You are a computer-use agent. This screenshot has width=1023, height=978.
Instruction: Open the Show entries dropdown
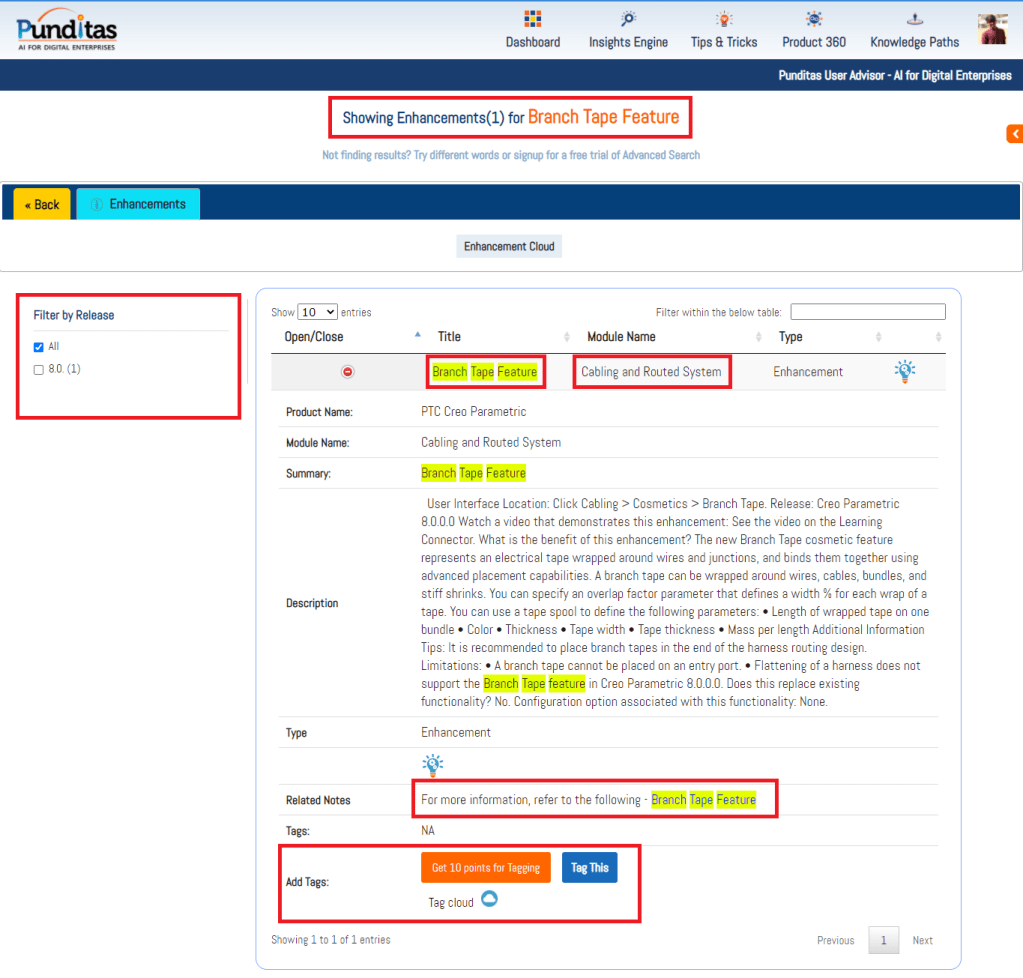pyautogui.click(x=318, y=312)
